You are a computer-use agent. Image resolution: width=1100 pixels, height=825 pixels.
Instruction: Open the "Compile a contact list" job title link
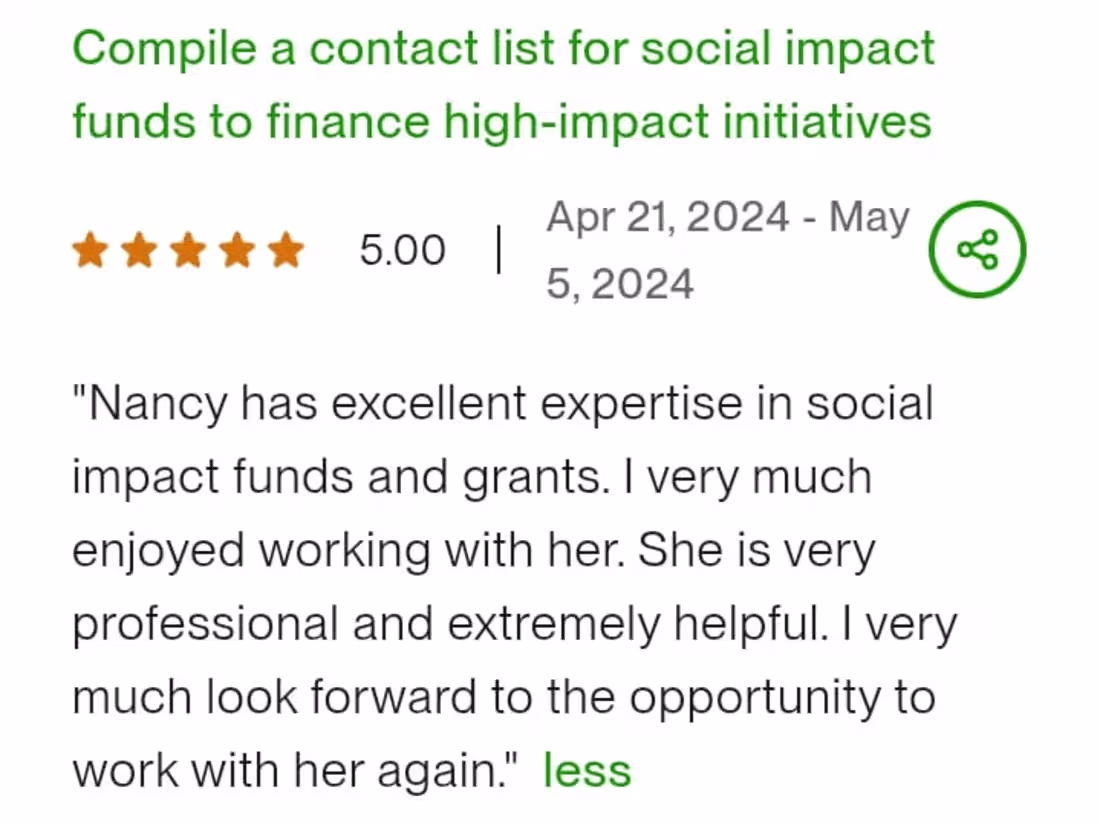[x=503, y=48]
